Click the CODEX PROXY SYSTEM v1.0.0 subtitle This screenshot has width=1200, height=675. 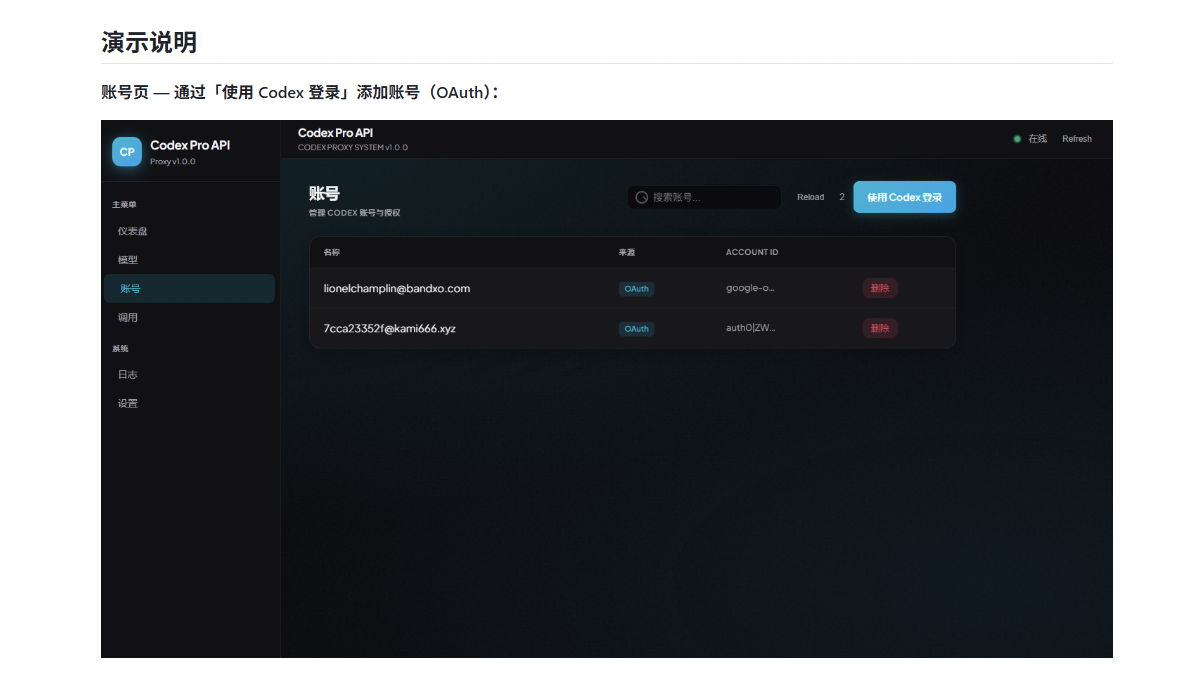353,147
